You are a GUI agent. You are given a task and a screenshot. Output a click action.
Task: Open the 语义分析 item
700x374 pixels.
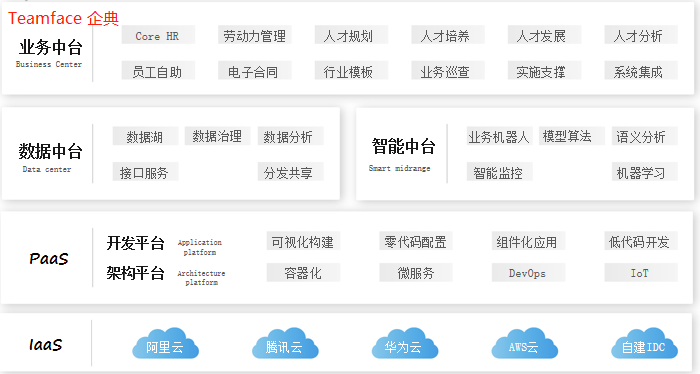[645, 136]
